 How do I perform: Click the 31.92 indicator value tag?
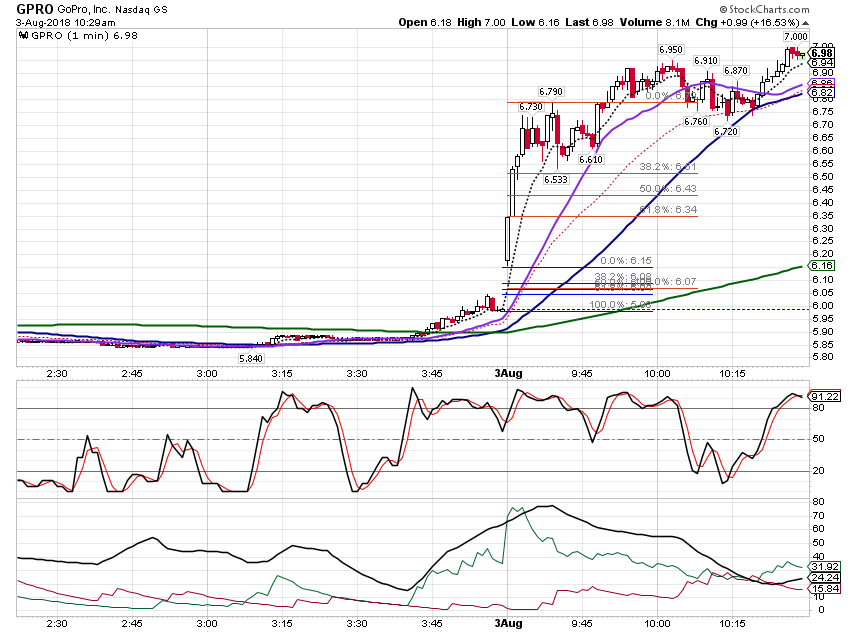[x=825, y=567]
